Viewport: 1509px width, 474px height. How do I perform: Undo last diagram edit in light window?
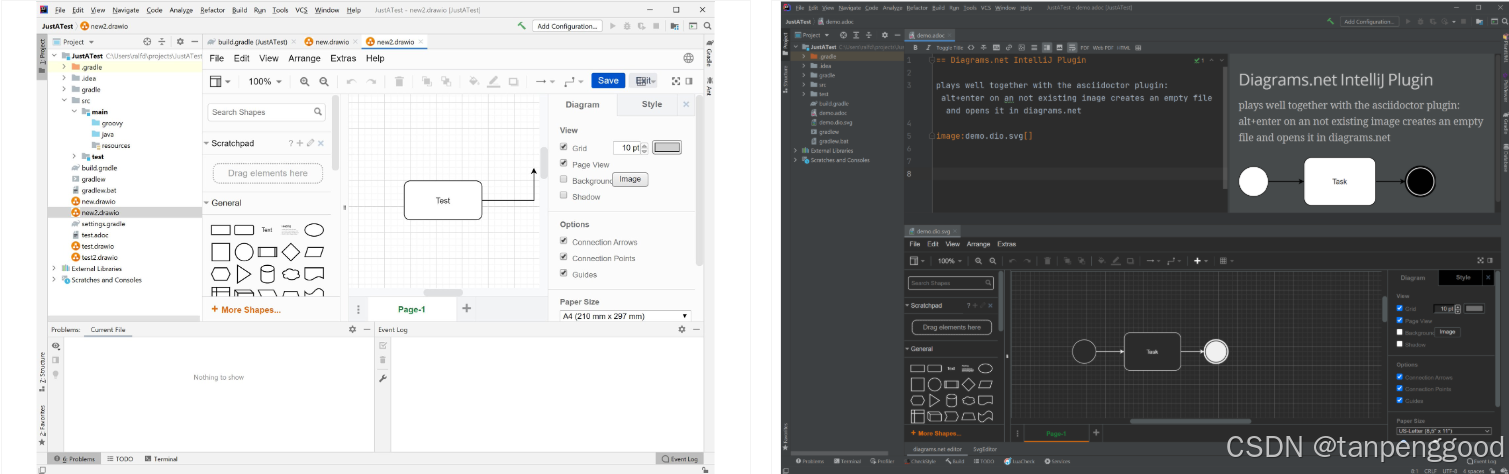(351, 81)
